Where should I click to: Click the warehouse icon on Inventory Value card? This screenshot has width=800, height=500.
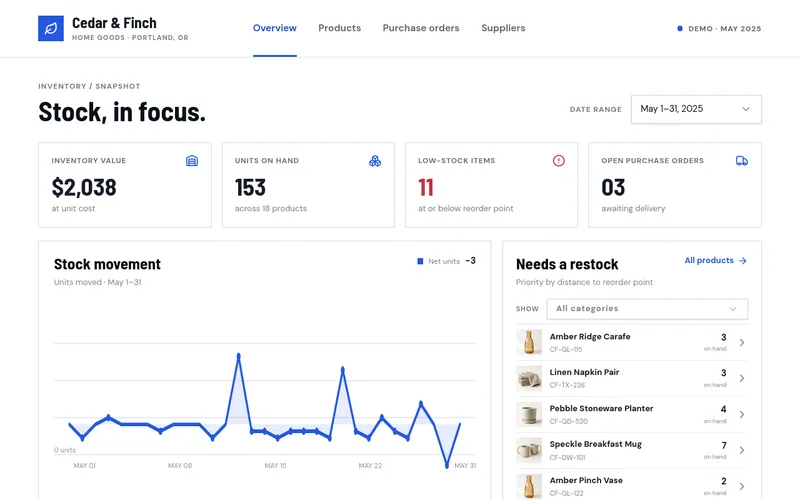[192, 161]
